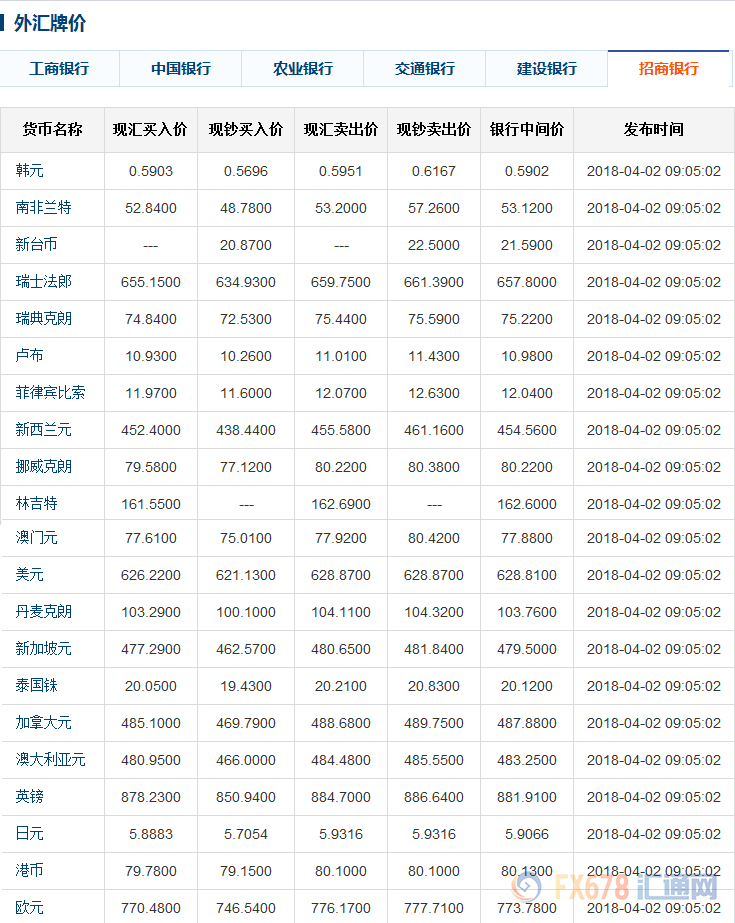Click the 韩元 value 0.5903

coord(151,171)
